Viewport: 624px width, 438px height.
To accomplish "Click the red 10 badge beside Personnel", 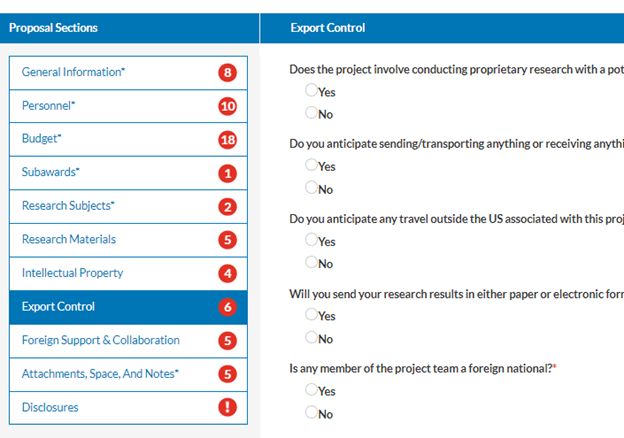I will 228,106.
